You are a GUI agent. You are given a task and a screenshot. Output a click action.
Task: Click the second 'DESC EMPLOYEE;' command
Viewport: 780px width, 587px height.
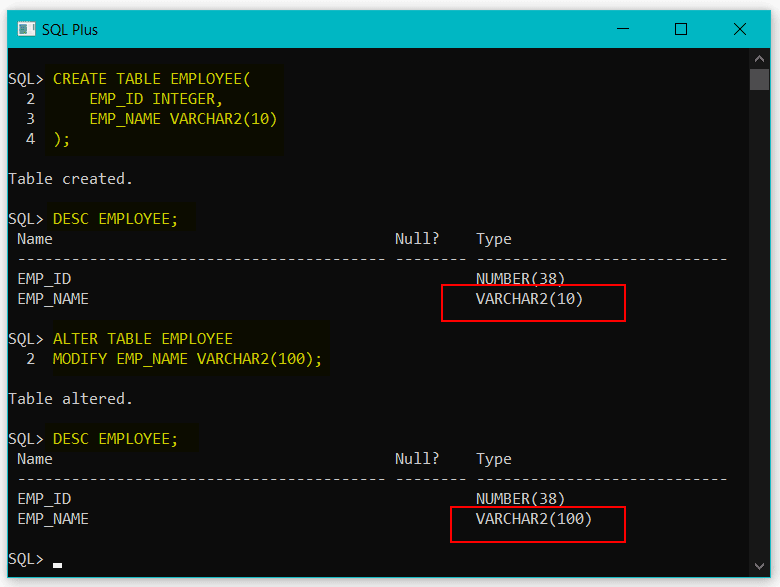click(115, 439)
